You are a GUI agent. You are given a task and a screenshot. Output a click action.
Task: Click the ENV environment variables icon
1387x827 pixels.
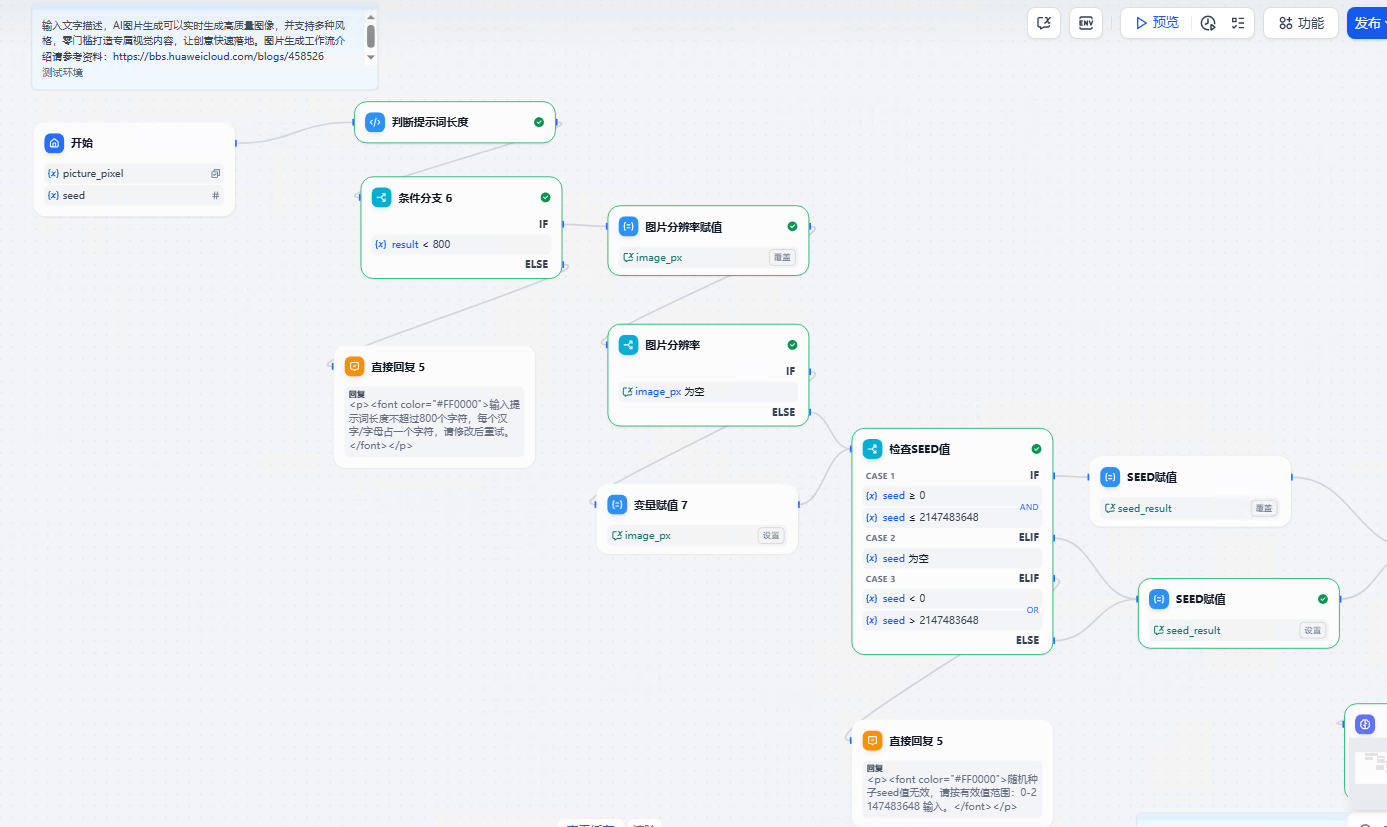(x=1085, y=23)
